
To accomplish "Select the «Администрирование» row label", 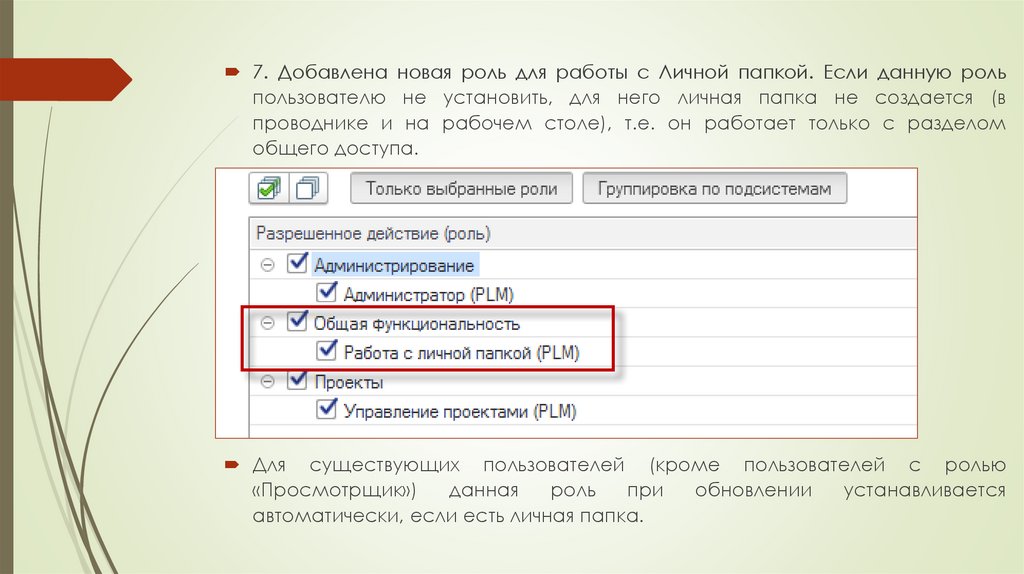I will point(394,266).
